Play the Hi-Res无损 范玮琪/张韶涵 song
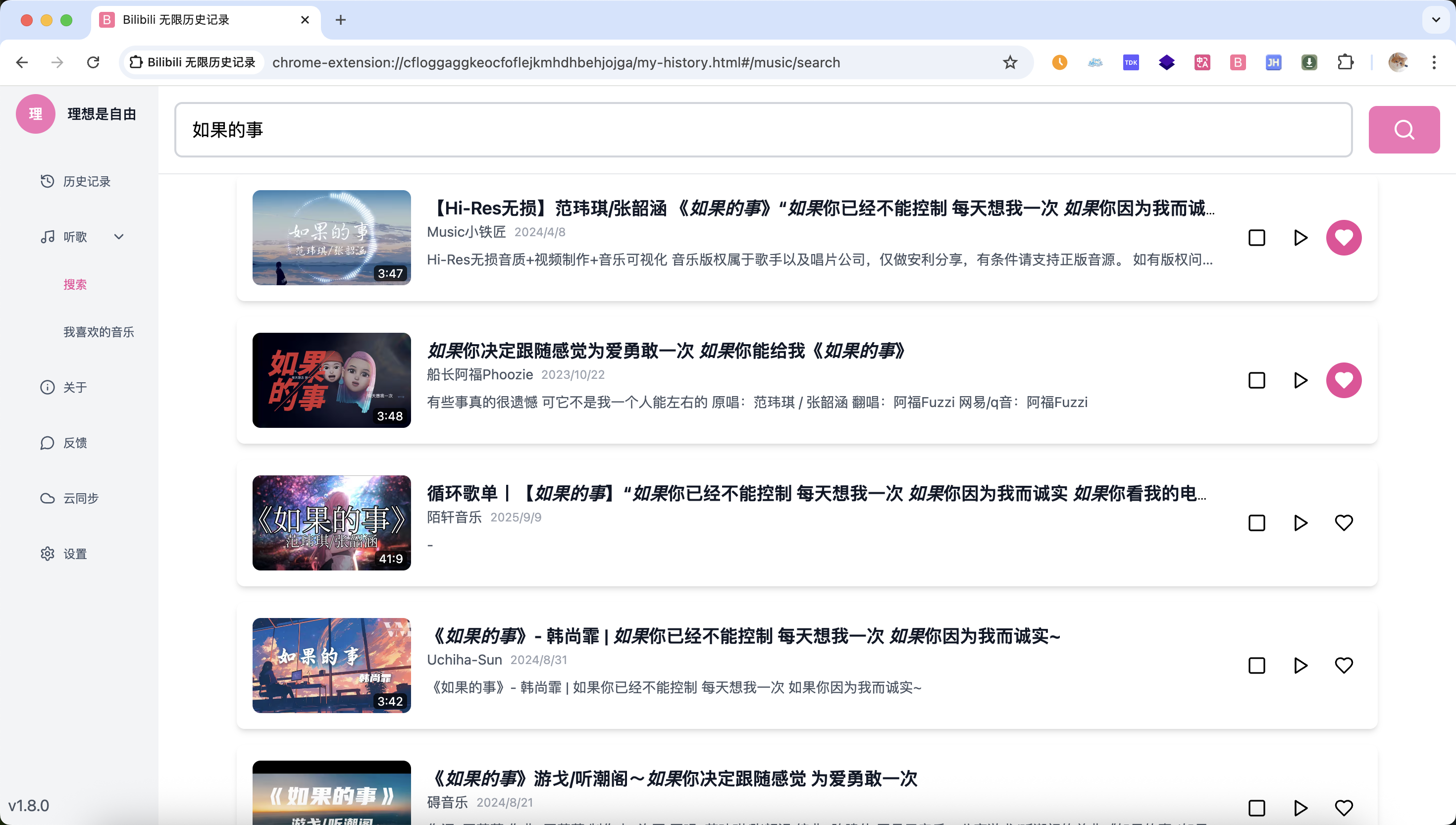The width and height of the screenshot is (1456, 825). click(1300, 238)
